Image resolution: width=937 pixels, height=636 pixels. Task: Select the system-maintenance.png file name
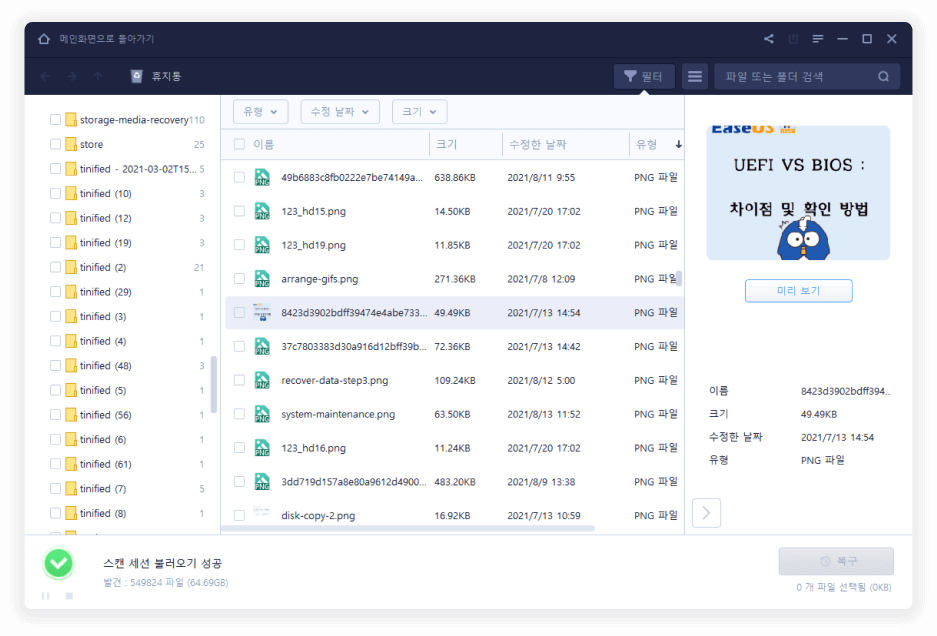338,414
